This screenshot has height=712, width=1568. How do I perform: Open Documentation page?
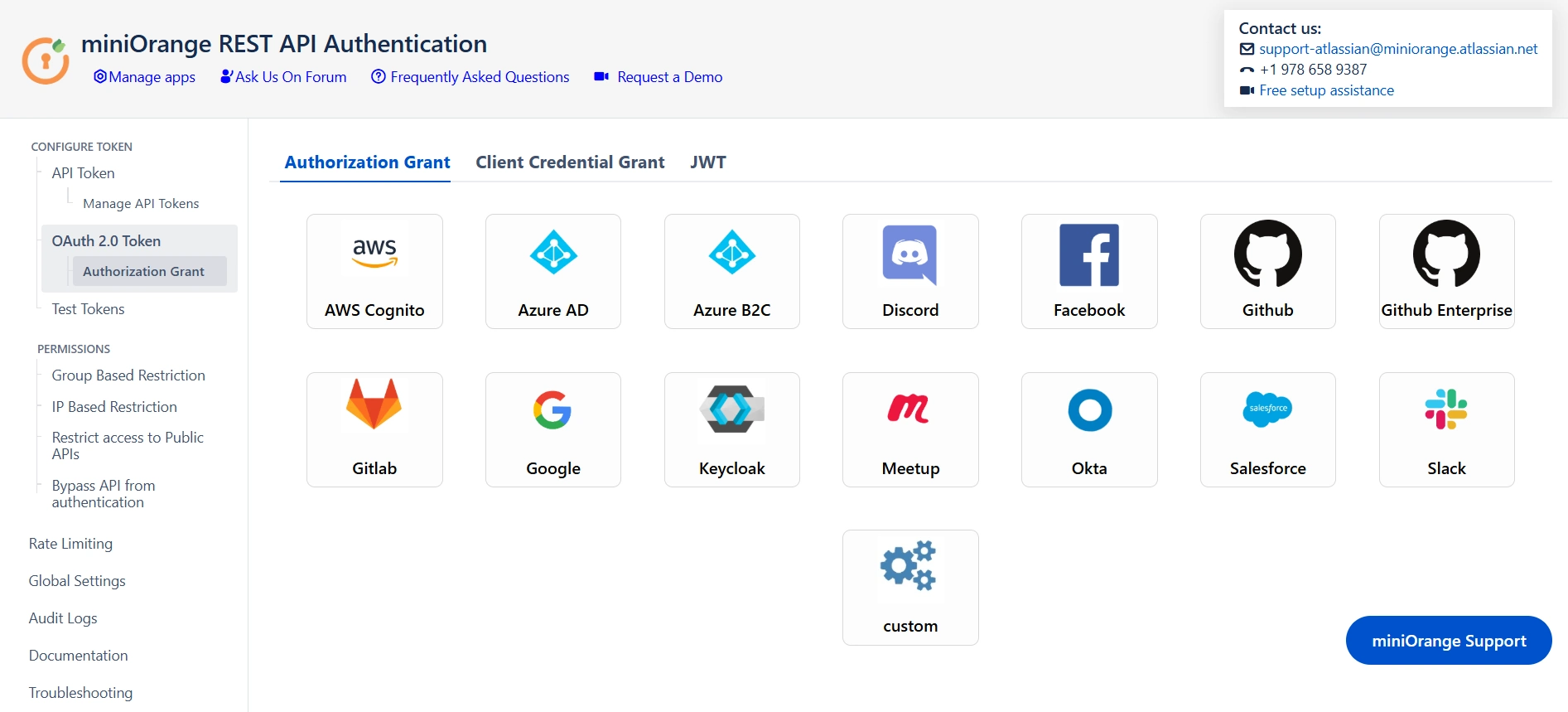[x=78, y=656]
